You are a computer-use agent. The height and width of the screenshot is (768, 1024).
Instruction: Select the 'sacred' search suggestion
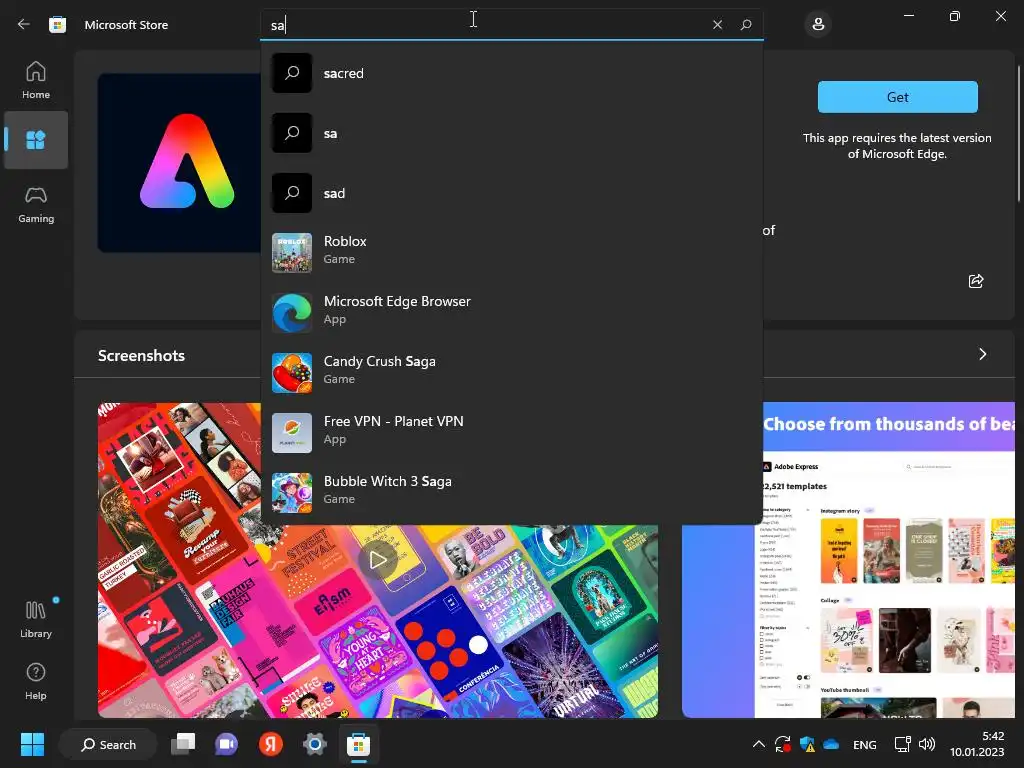click(511, 73)
